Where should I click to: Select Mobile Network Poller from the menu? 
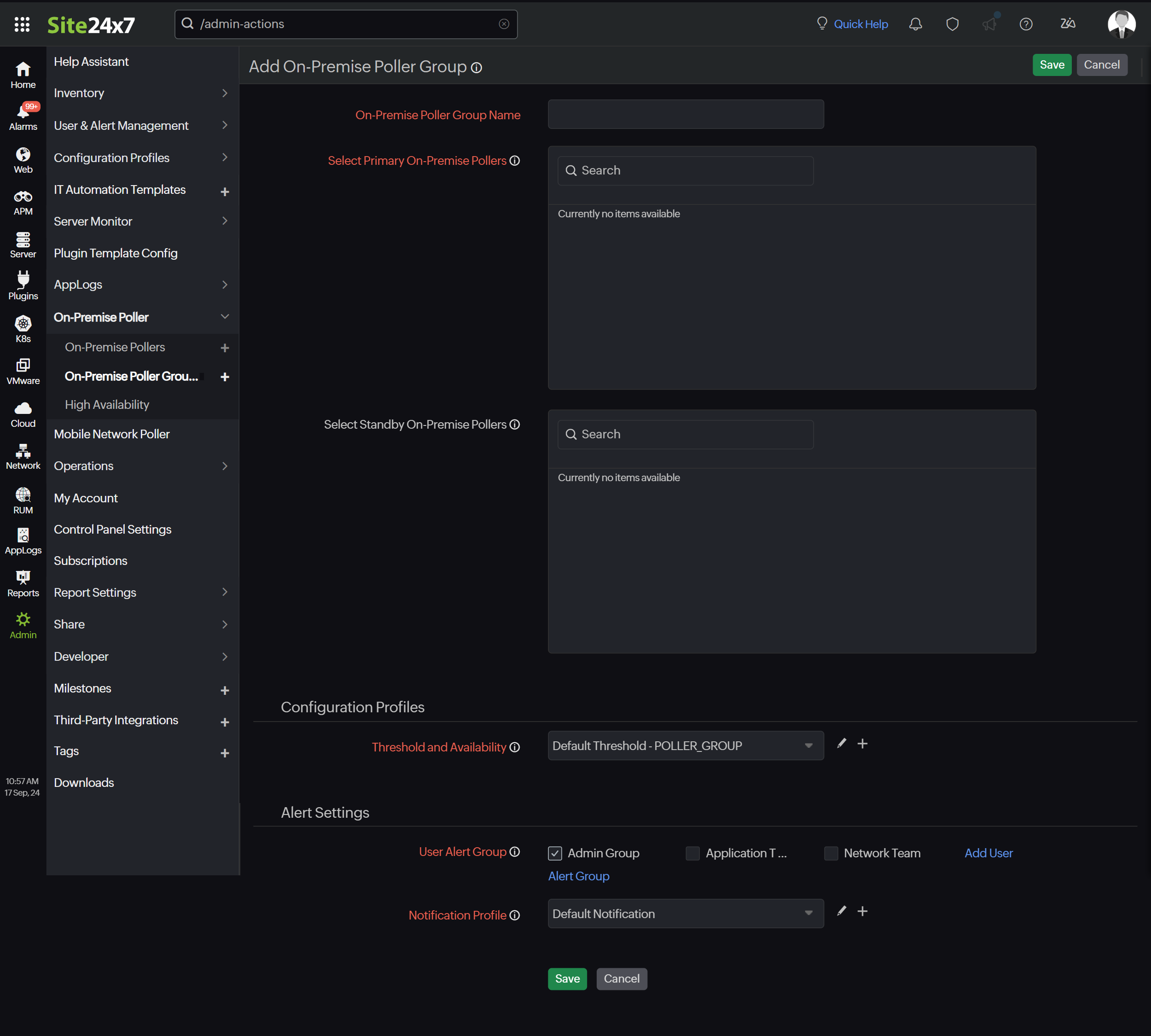tap(111, 434)
